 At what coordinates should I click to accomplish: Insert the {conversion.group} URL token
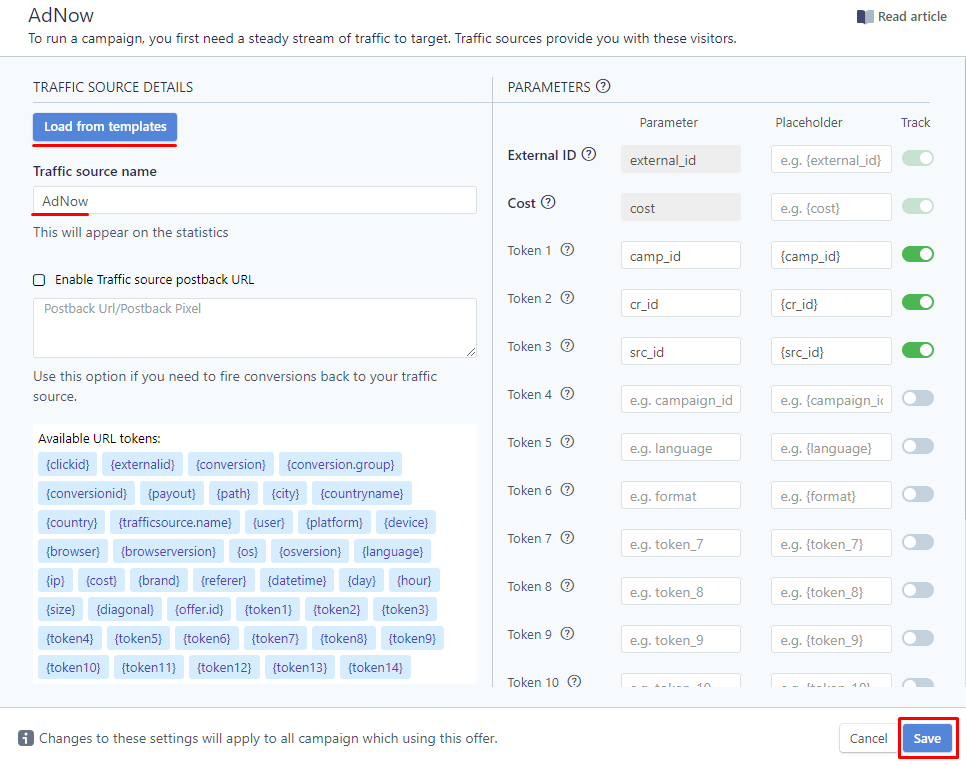tap(340, 464)
